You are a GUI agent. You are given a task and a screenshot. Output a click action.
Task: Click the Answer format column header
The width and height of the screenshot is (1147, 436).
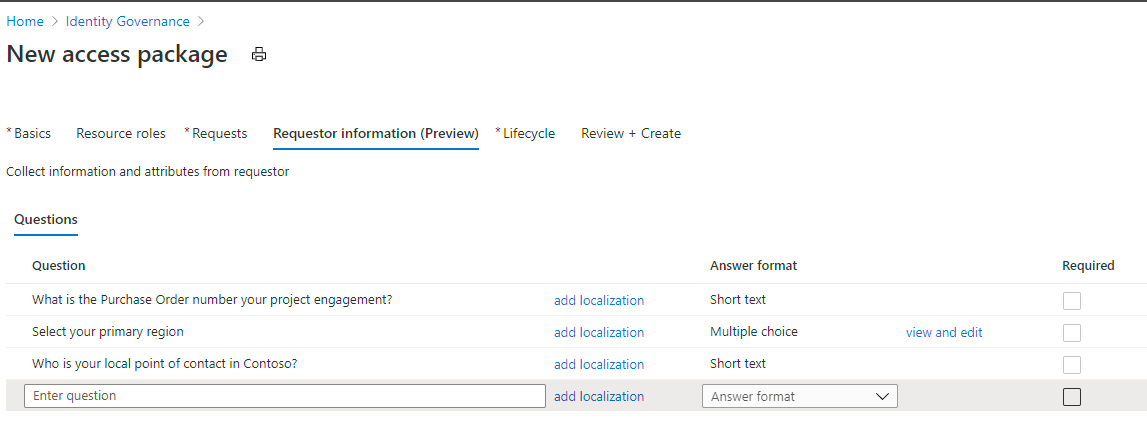click(x=753, y=266)
